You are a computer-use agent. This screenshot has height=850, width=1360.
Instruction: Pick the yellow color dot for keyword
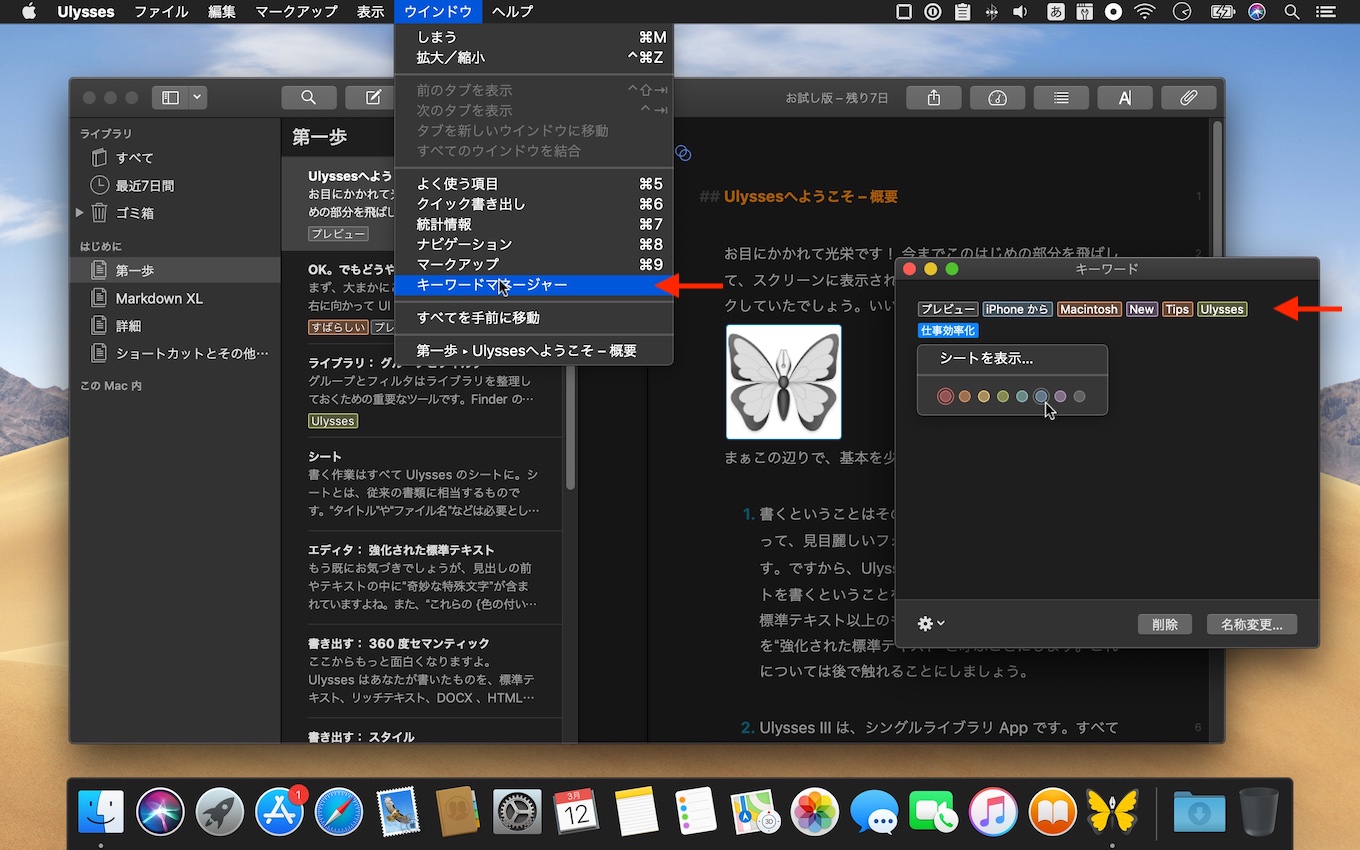click(984, 396)
